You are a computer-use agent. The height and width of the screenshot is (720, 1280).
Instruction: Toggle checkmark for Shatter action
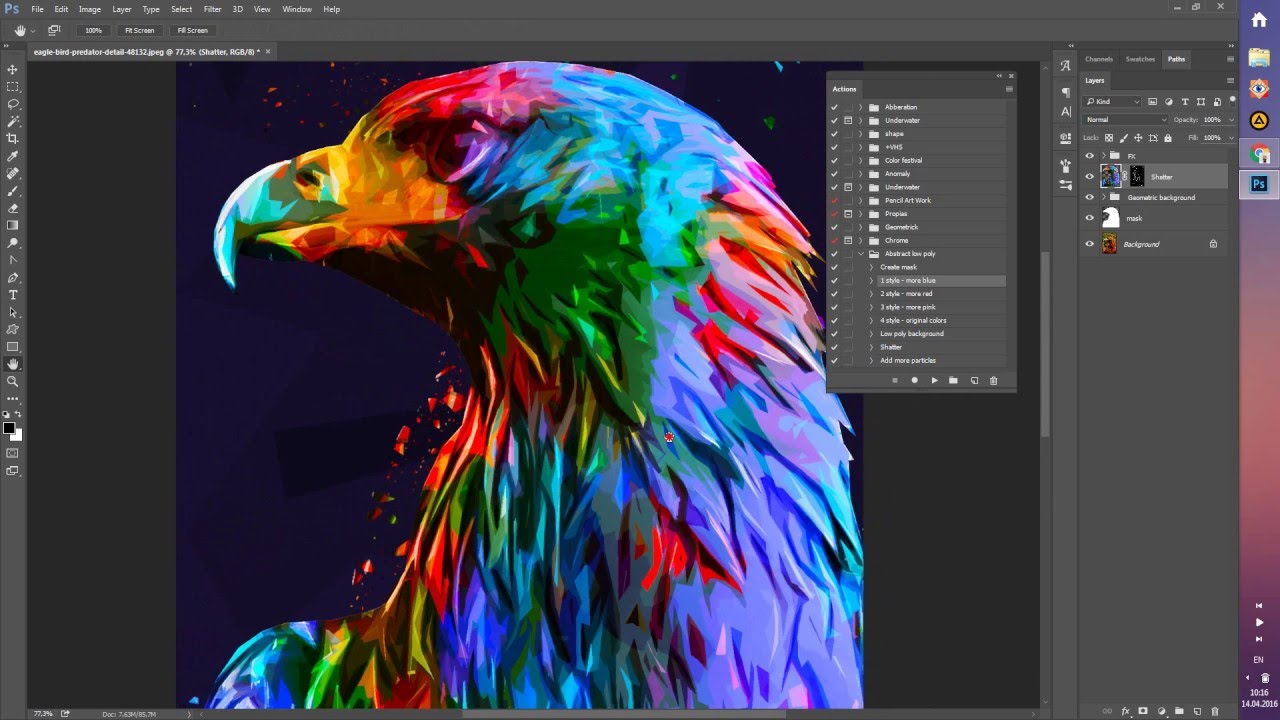pyautogui.click(x=834, y=347)
